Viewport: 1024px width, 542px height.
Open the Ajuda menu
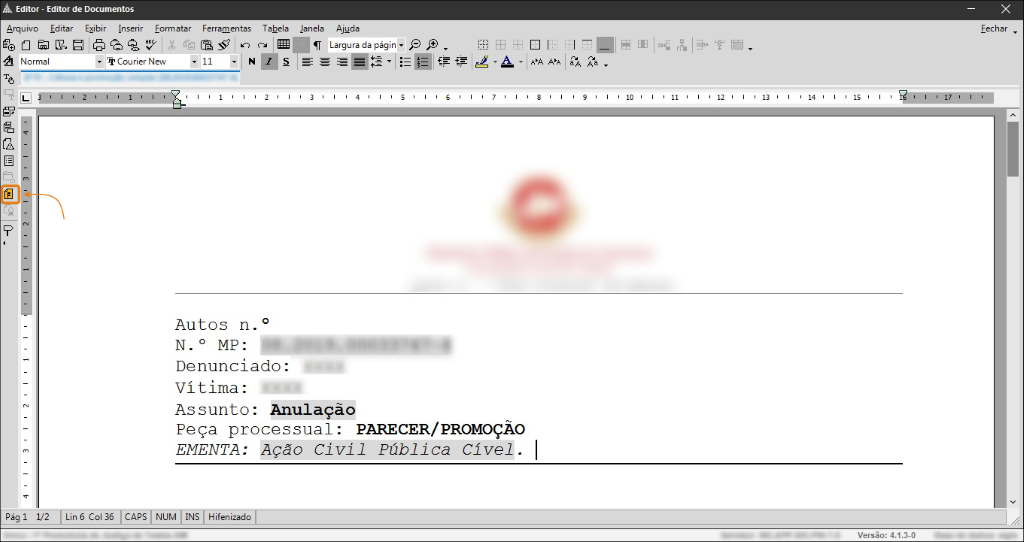pyautogui.click(x=347, y=28)
